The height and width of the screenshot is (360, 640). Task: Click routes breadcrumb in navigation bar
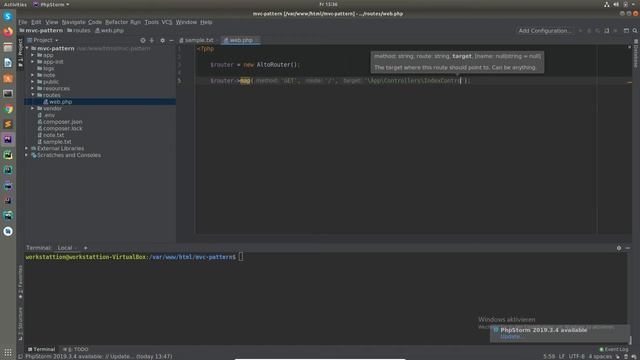pos(79,31)
